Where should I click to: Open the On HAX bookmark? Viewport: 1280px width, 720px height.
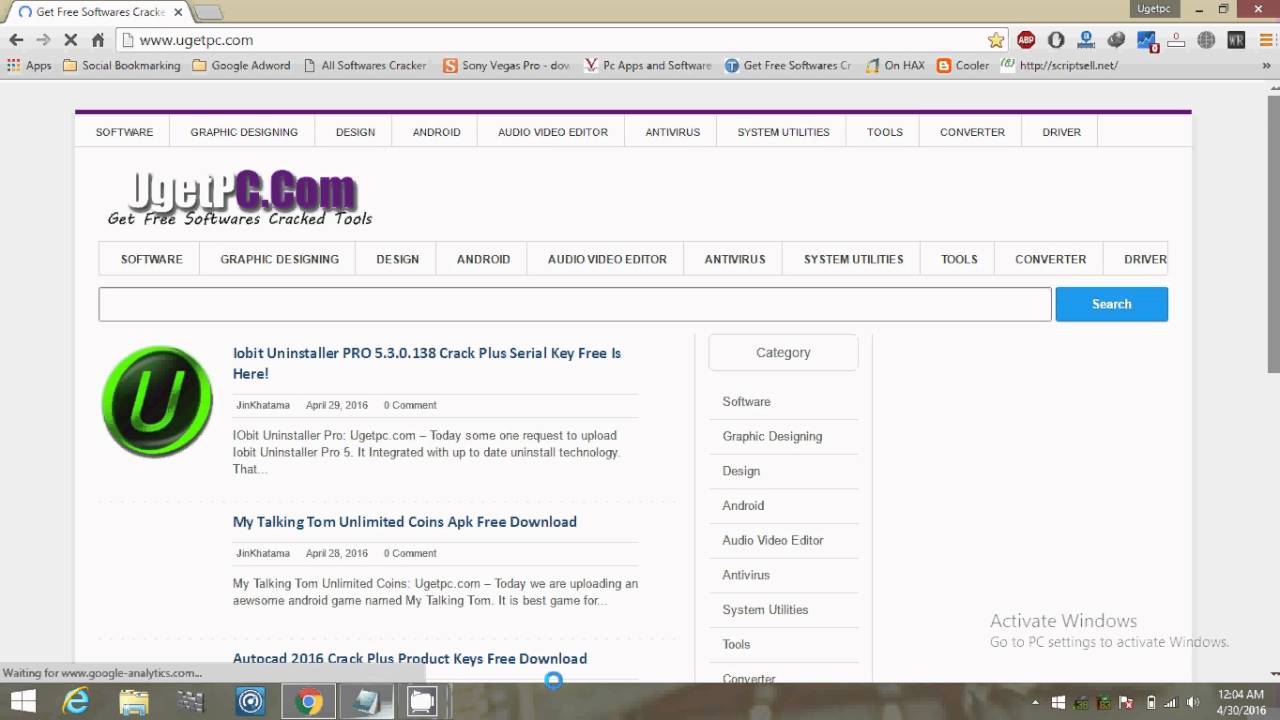coord(895,65)
